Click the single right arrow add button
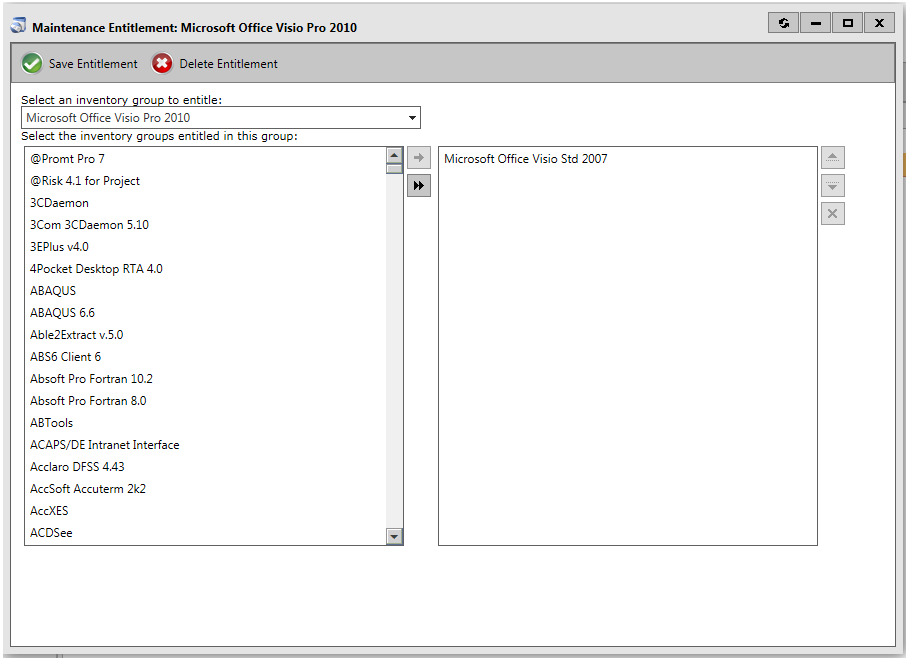The image size is (907, 658). tap(419, 158)
